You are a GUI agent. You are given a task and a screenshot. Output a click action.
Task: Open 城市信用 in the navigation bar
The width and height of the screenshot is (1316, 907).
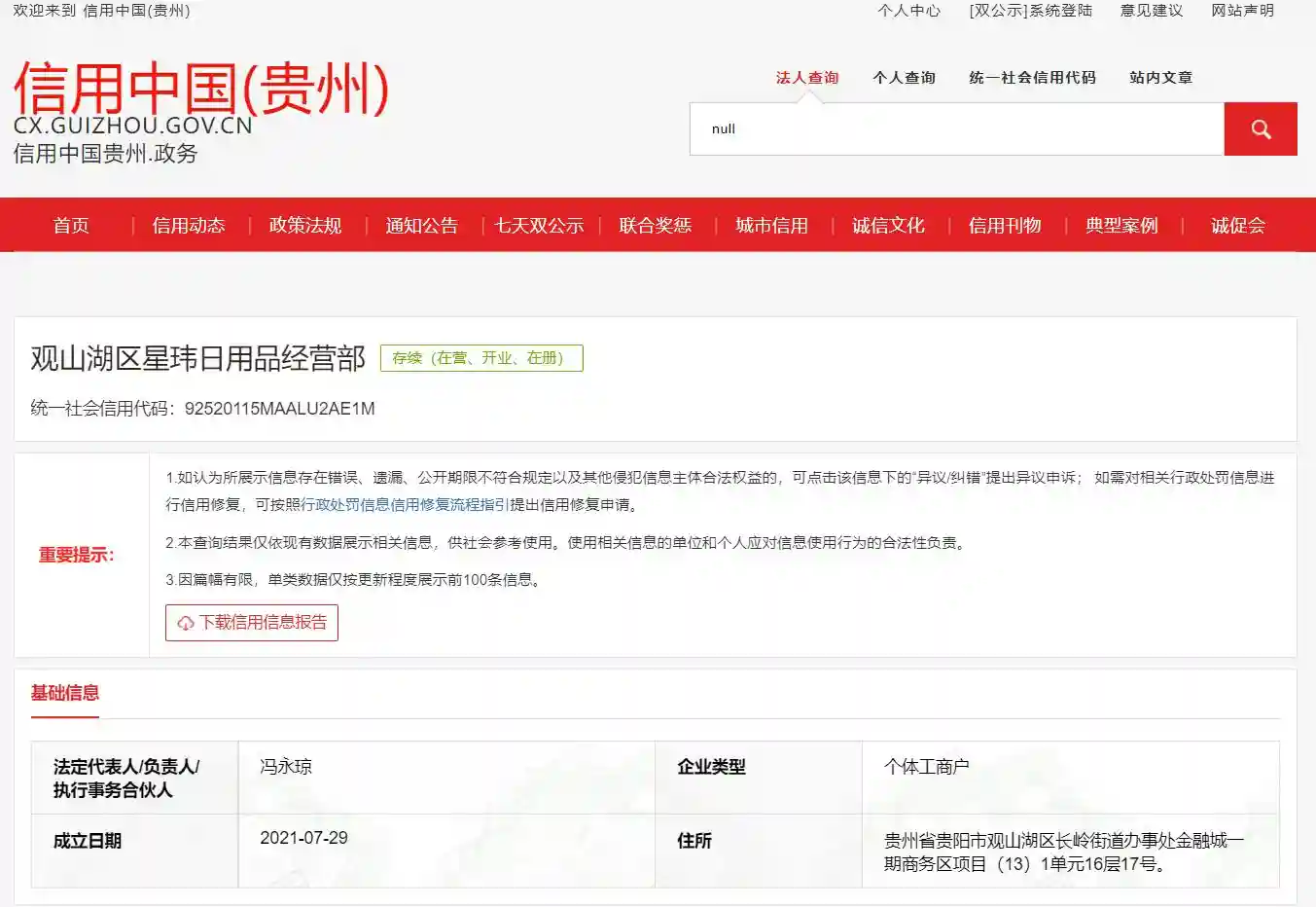point(772,226)
